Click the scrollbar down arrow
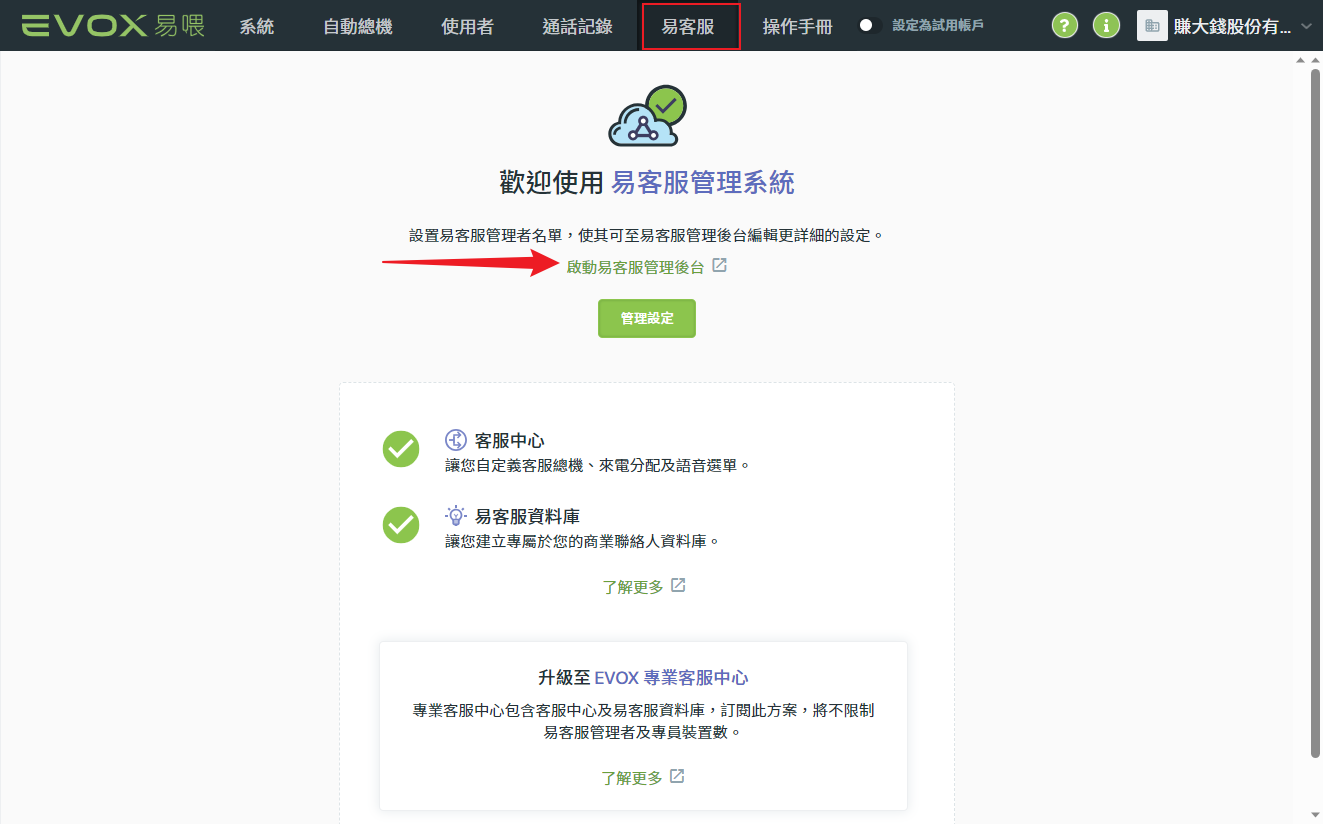Image resolution: width=1323 pixels, height=824 pixels. [x=1316, y=816]
